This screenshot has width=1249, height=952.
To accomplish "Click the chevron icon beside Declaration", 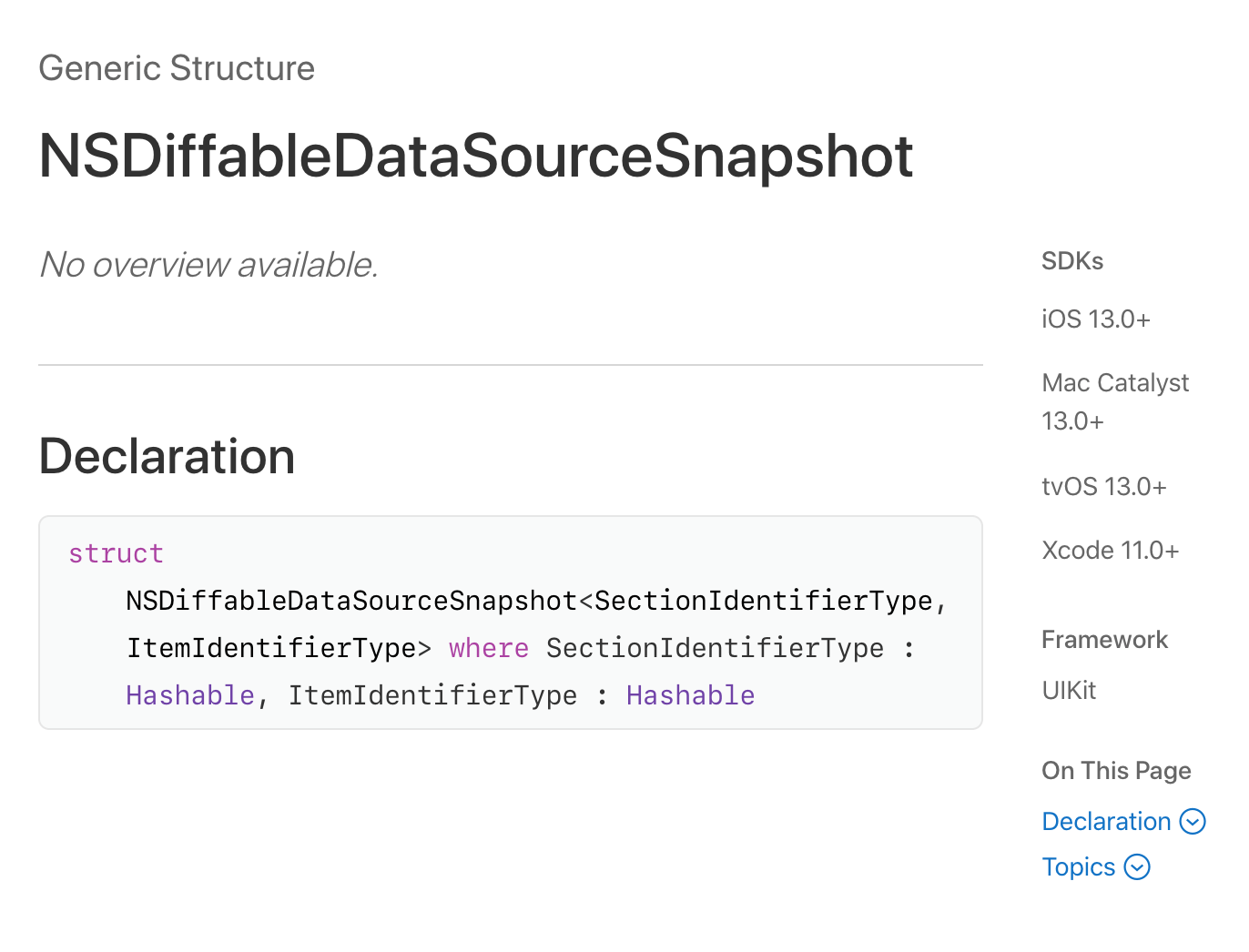I will 1193,822.
